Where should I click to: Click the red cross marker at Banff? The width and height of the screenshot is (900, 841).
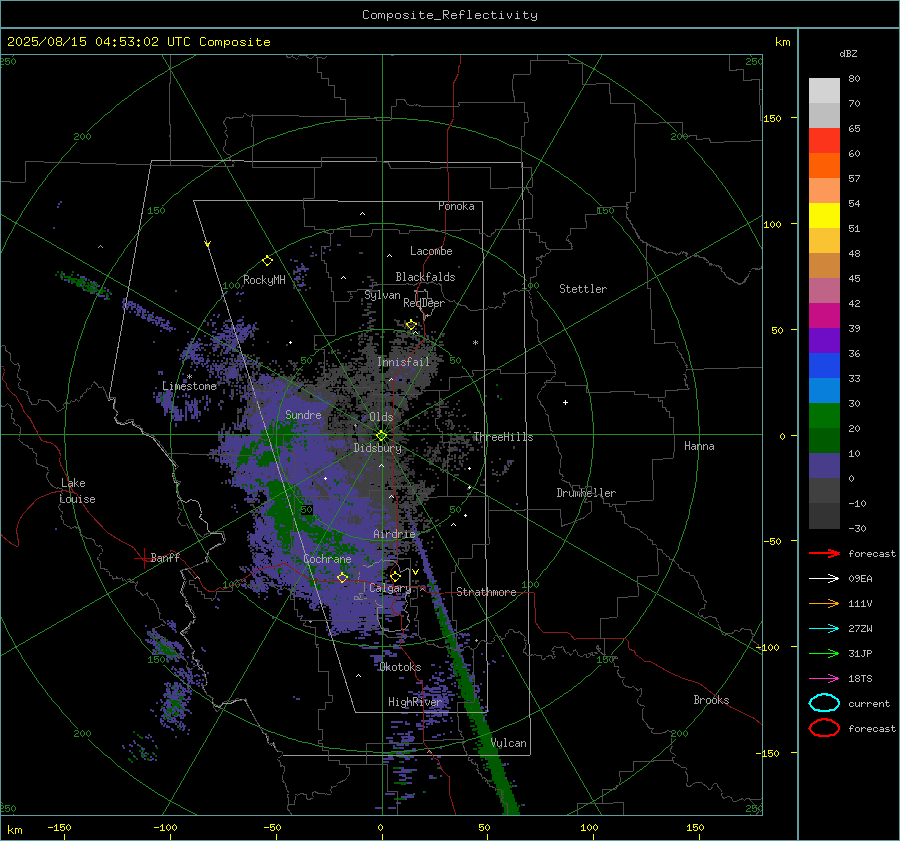143,558
